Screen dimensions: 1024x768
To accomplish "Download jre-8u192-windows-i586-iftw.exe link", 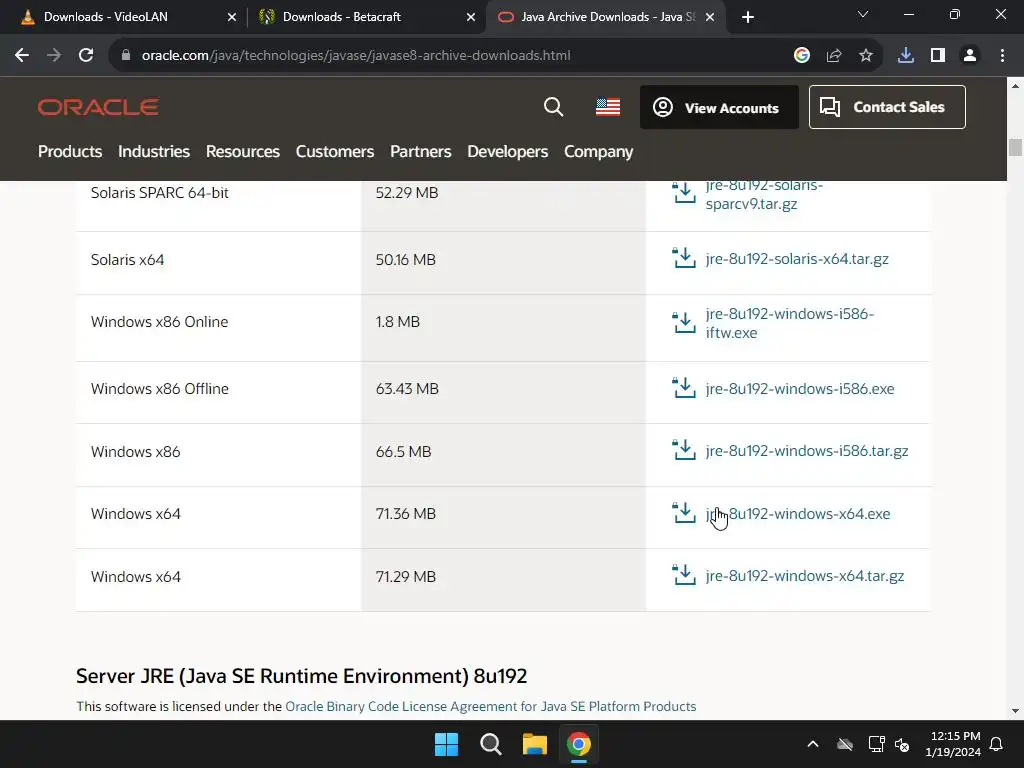I will [790, 323].
